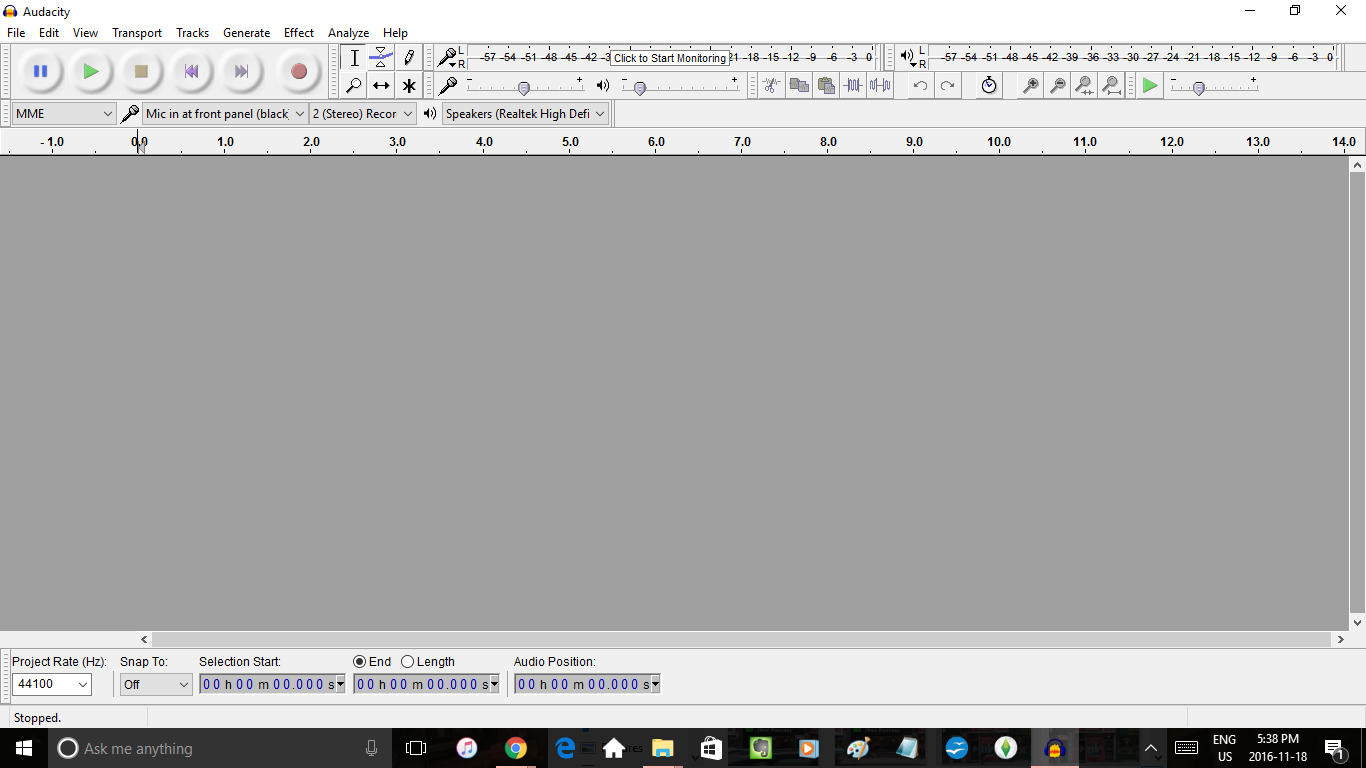Viewport: 1366px width, 768px height.
Task: Skip to the start of the project
Action: click(x=191, y=71)
